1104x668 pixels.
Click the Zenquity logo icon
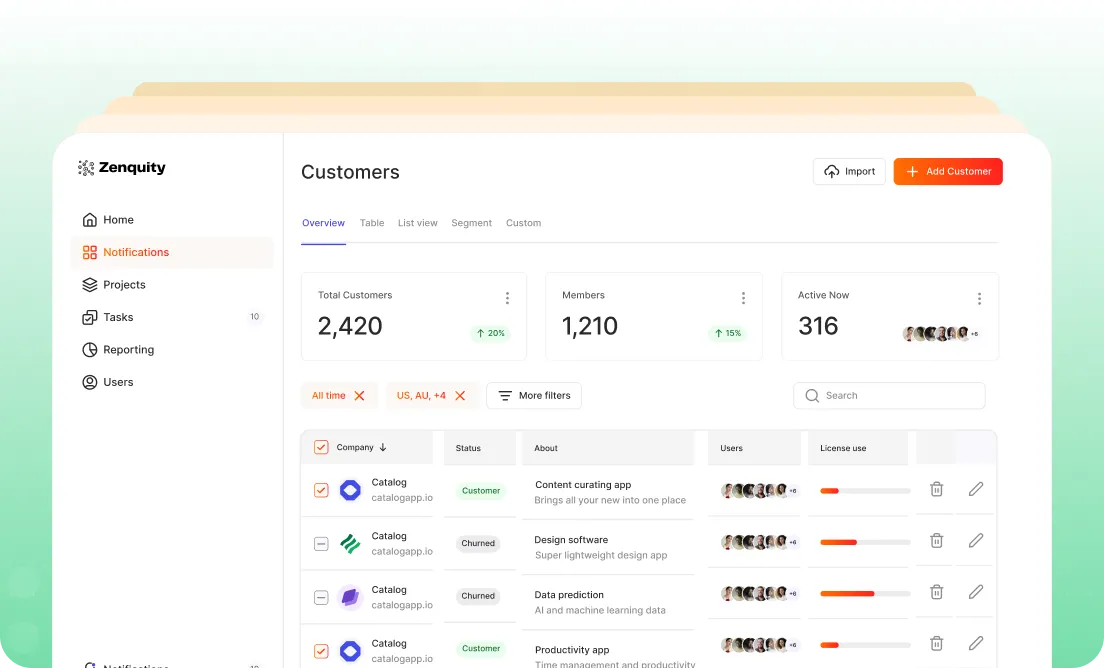click(86, 168)
